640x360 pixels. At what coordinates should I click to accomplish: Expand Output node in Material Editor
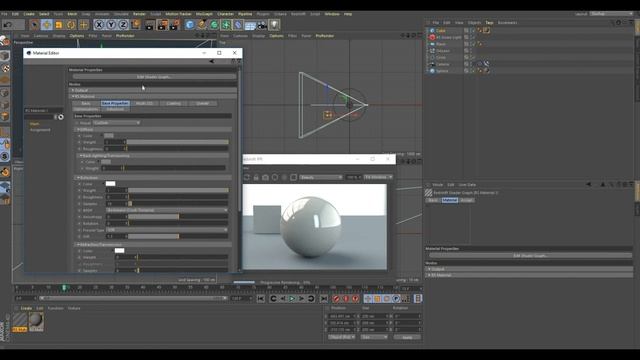pyautogui.click(x=153, y=90)
